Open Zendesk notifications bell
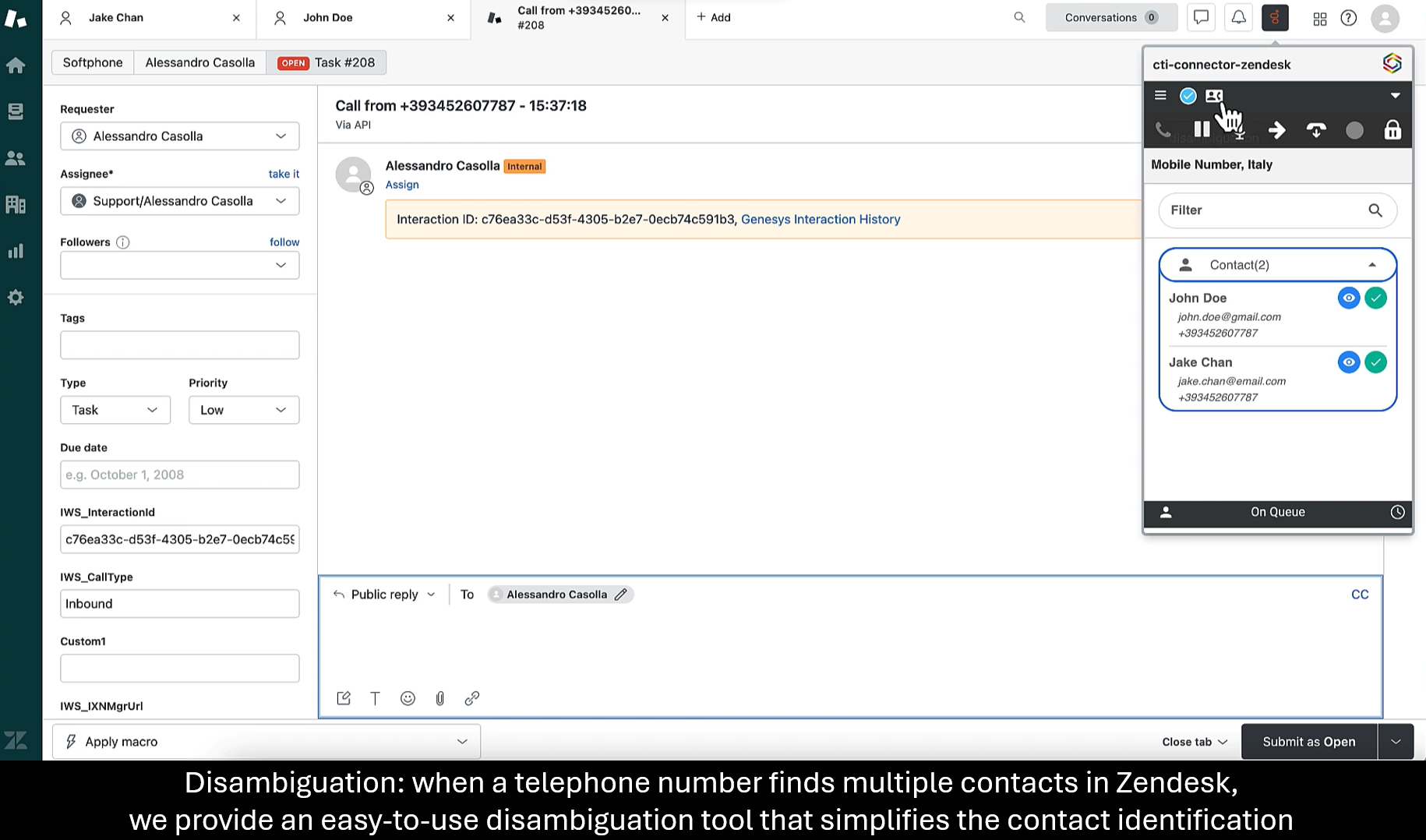1426x840 pixels. click(x=1238, y=18)
